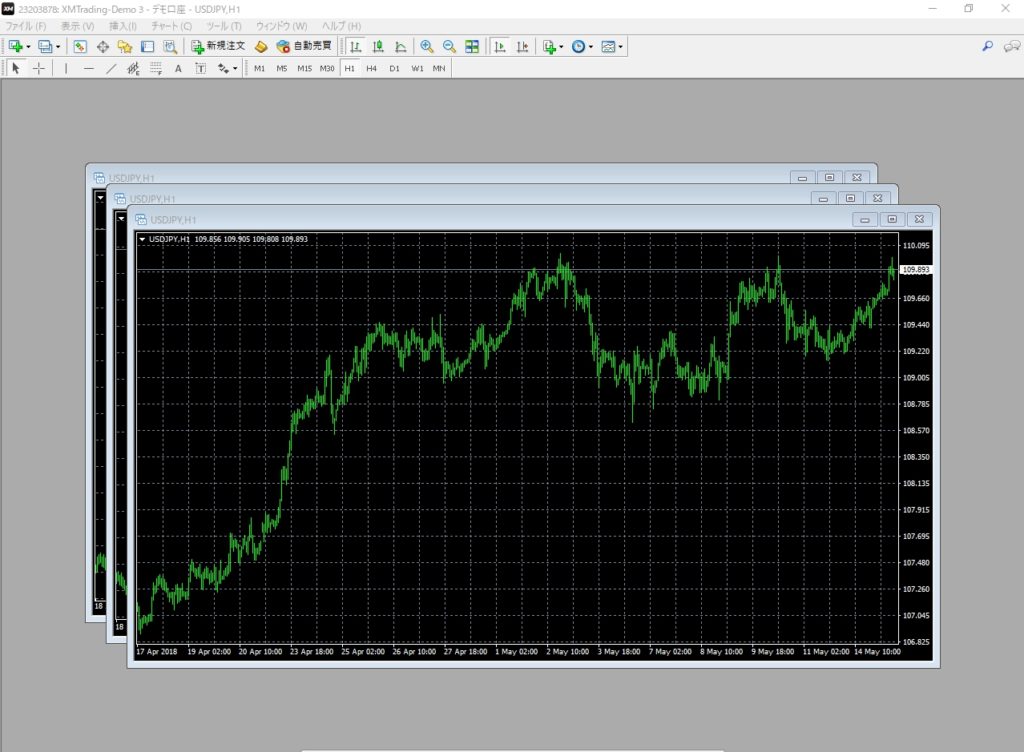Open the new chart dropdown arrow
Screen dimensions: 1024x752
[28, 46]
